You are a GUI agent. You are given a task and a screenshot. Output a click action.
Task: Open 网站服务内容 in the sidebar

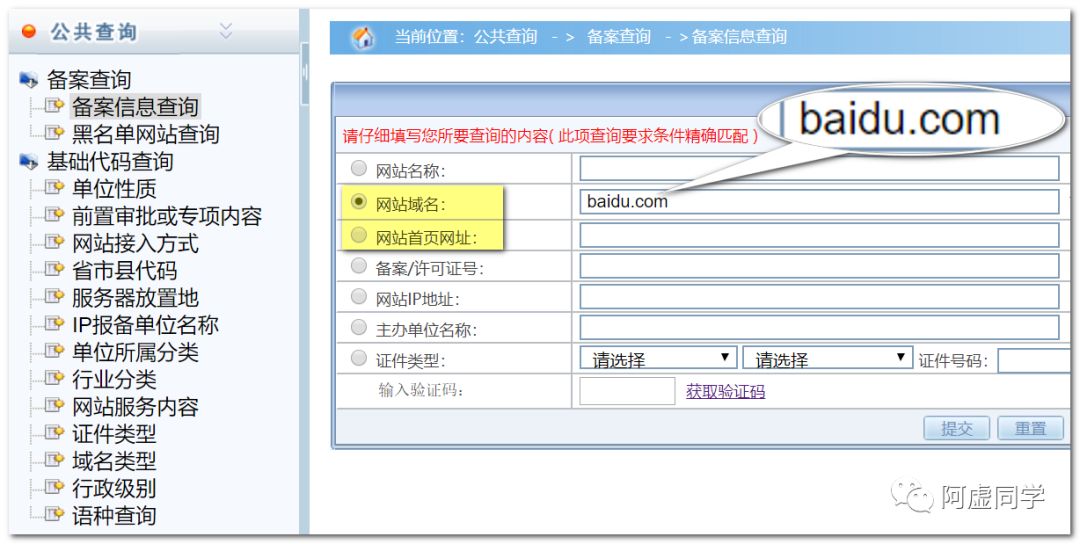coord(136,406)
